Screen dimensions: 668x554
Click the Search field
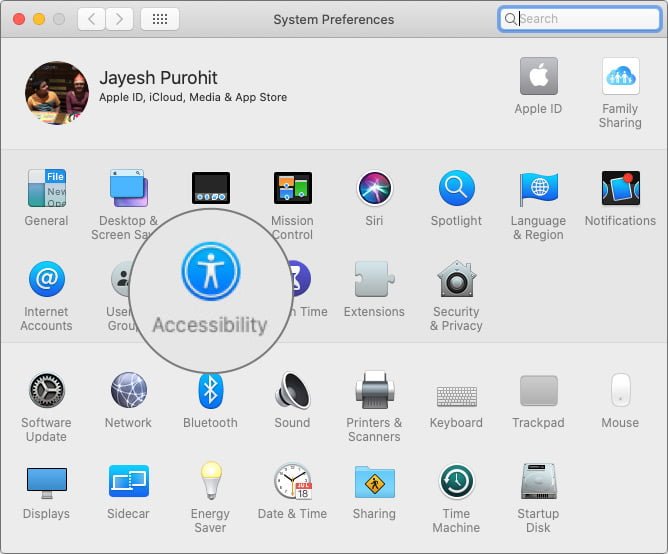tap(579, 19)
